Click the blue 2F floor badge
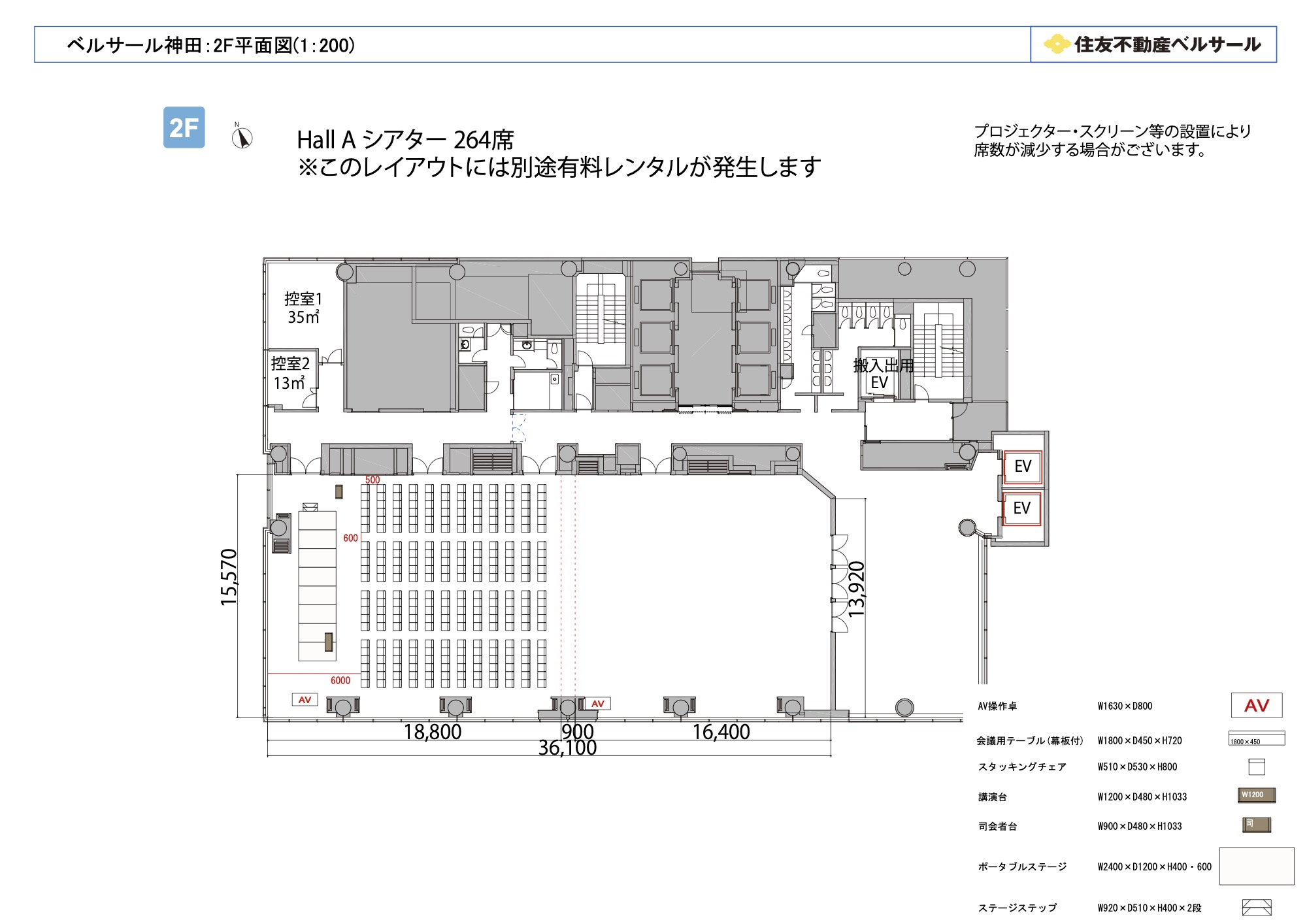Image resolution: width=1307 pixels, height=924 pixels. [x=184, y=127]
